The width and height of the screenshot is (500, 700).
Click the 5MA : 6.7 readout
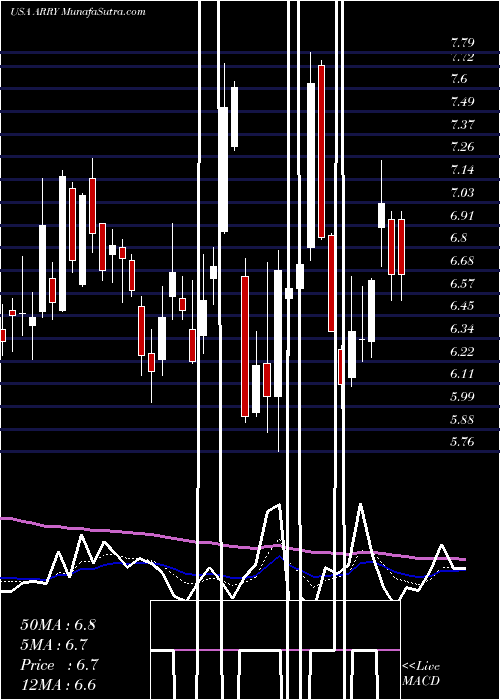[x=54, y=645]
